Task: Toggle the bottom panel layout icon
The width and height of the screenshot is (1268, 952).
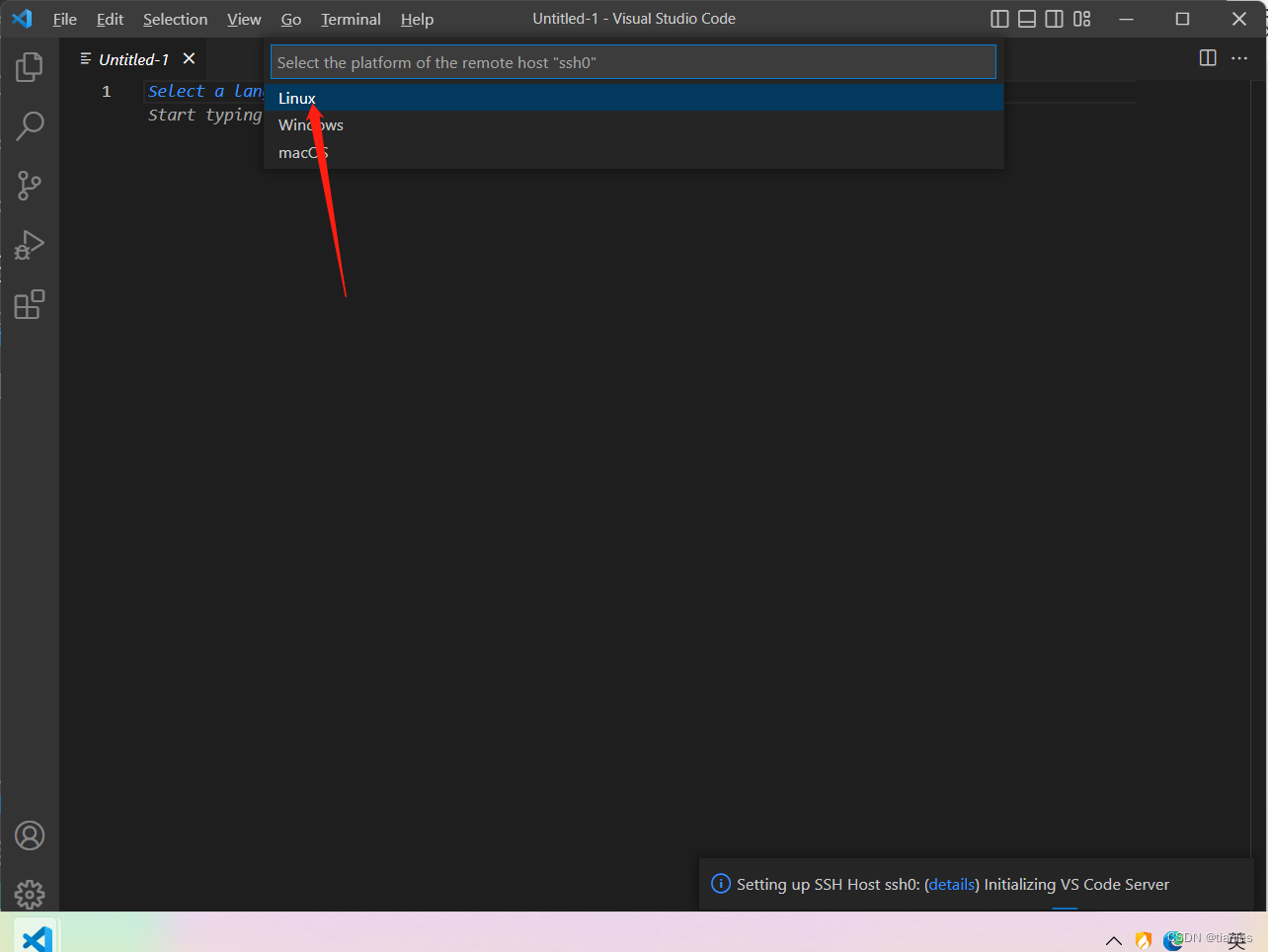Action: (1027, 19)
